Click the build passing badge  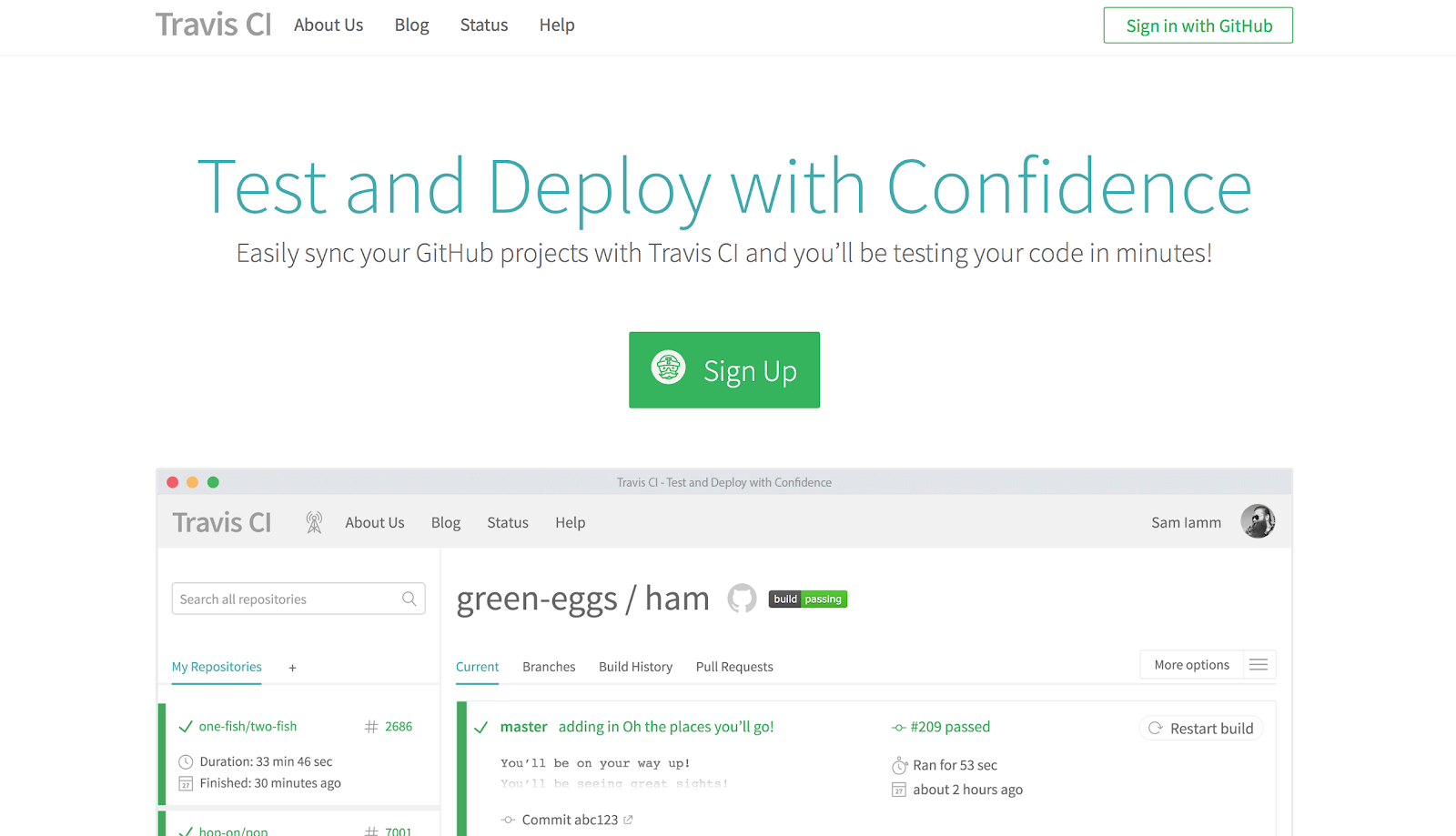[x=808, y=599]
